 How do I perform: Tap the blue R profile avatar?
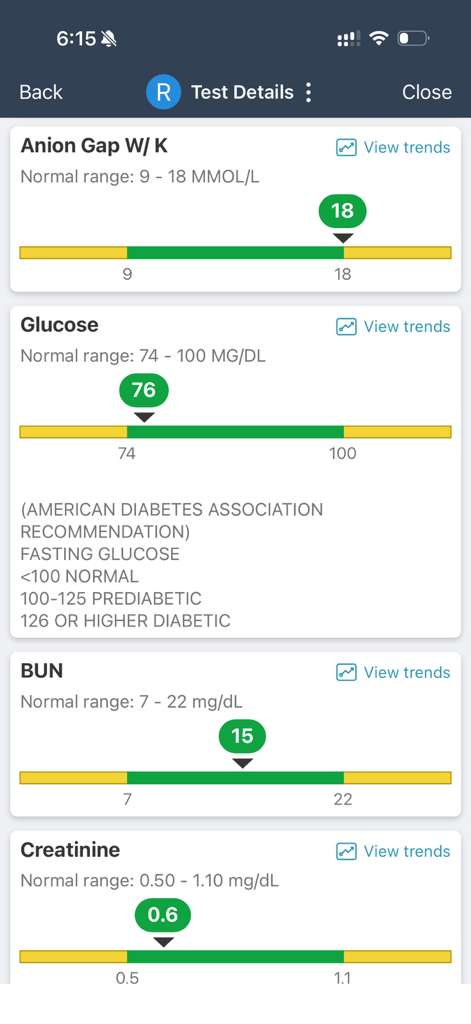tap(163, 92)
